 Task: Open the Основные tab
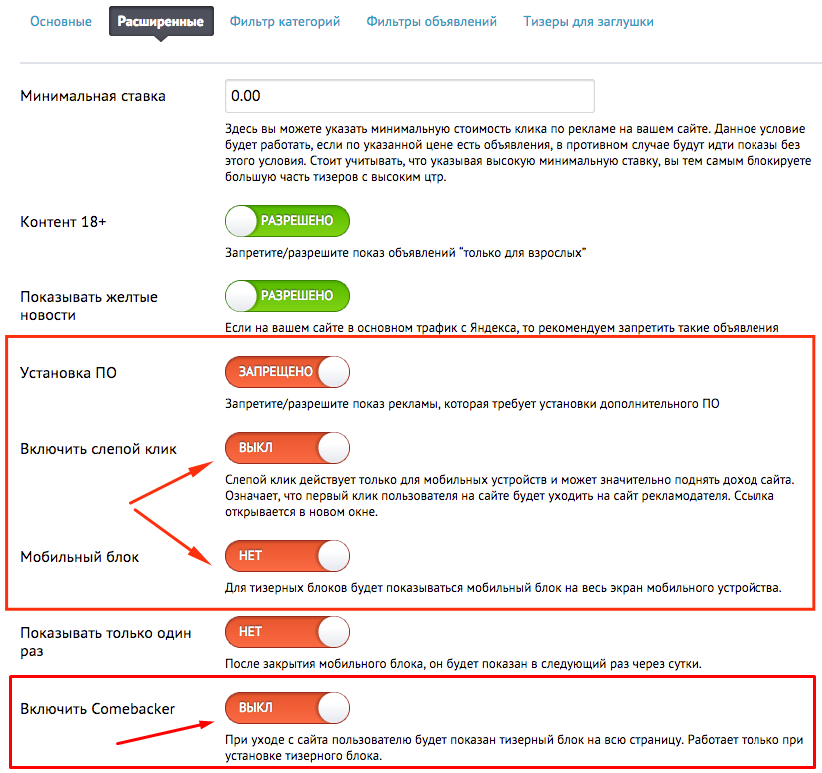coord(61,21)
